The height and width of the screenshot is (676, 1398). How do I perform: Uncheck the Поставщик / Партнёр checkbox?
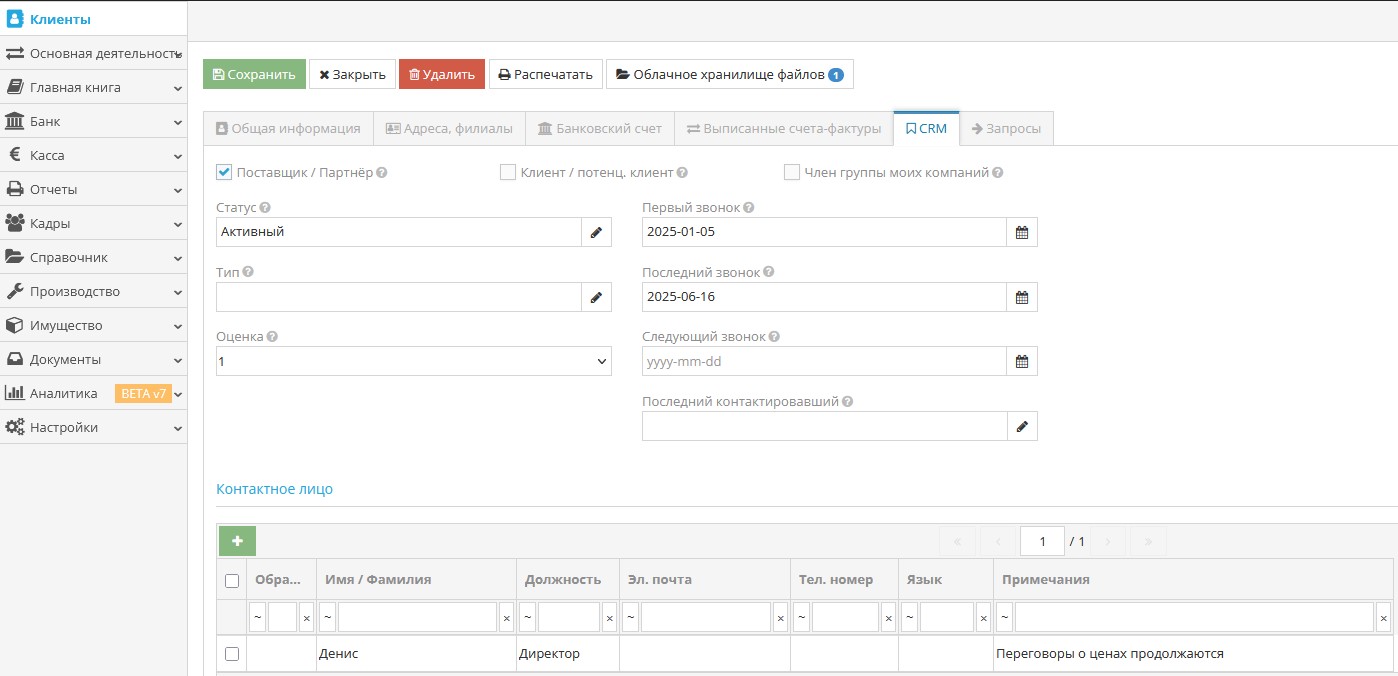pos(223,171)
